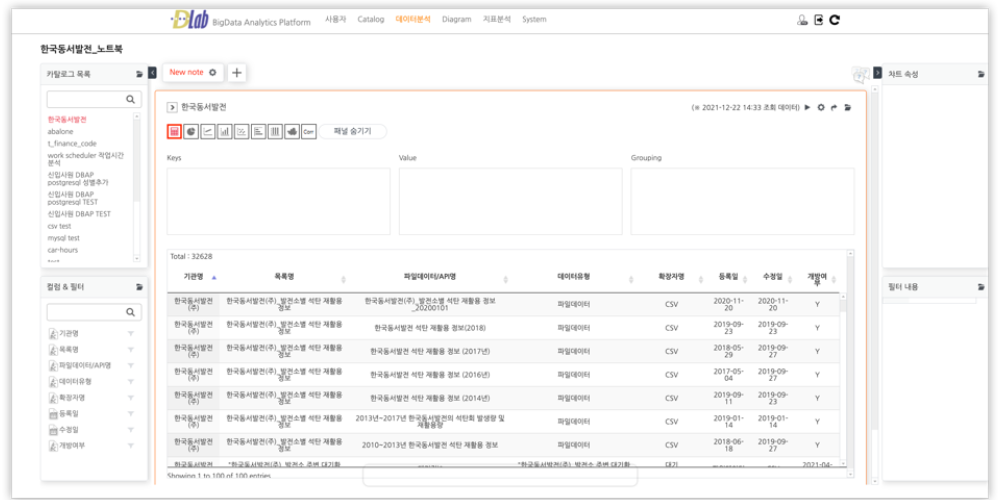This screenshot has height=500, width=1000.
Task: Collapse the left sidebar with arrow
Action: pyautogui.click(x=152, y=73)
